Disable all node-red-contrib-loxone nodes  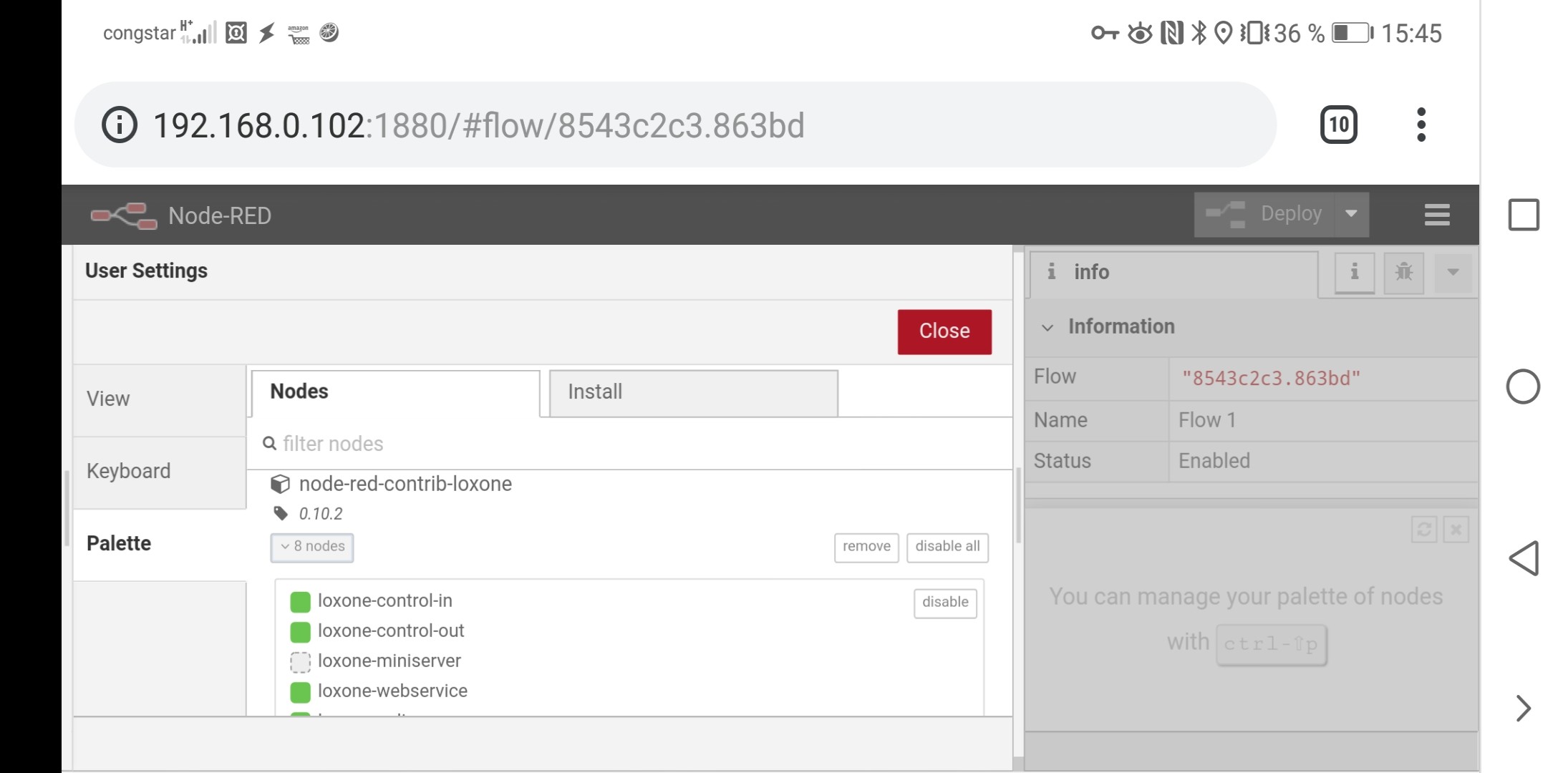(947, 547)
